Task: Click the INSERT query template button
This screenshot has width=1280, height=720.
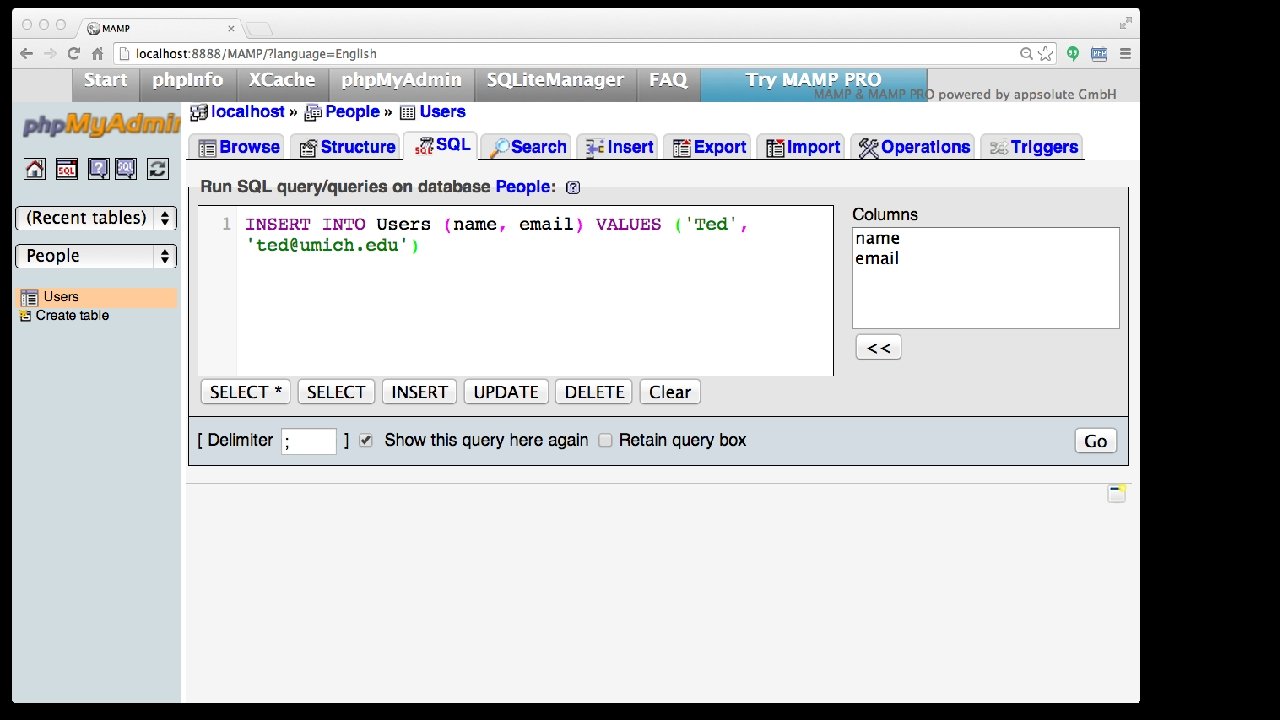Action: click(x=419, y=392)
